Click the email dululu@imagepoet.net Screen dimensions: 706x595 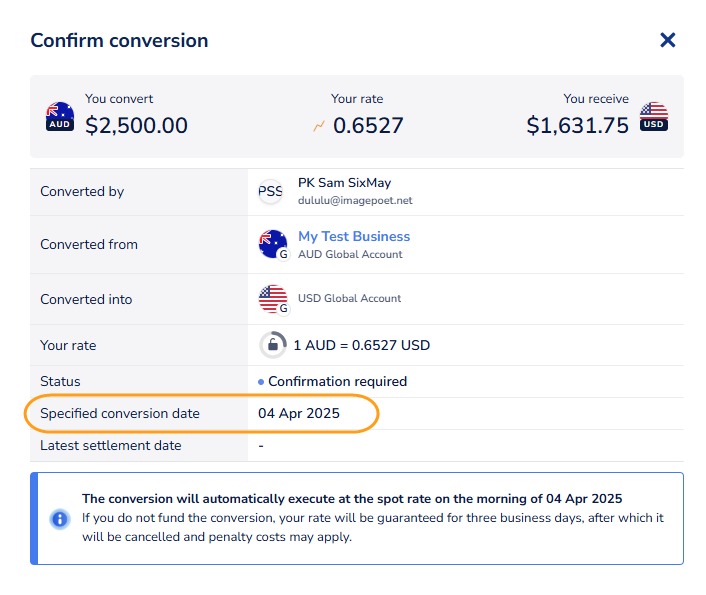[355, 200]
